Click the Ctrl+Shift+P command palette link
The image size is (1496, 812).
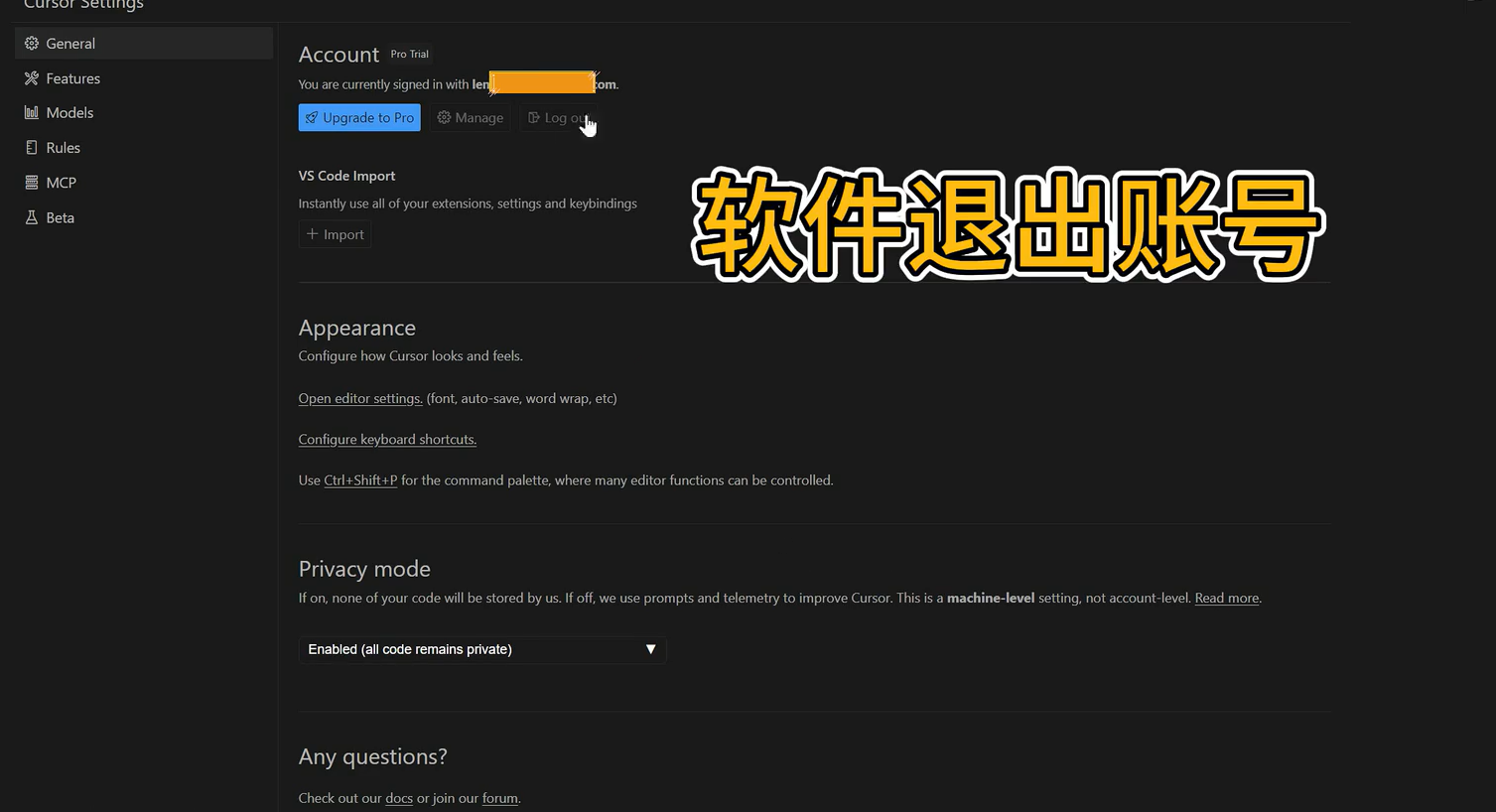360,480
